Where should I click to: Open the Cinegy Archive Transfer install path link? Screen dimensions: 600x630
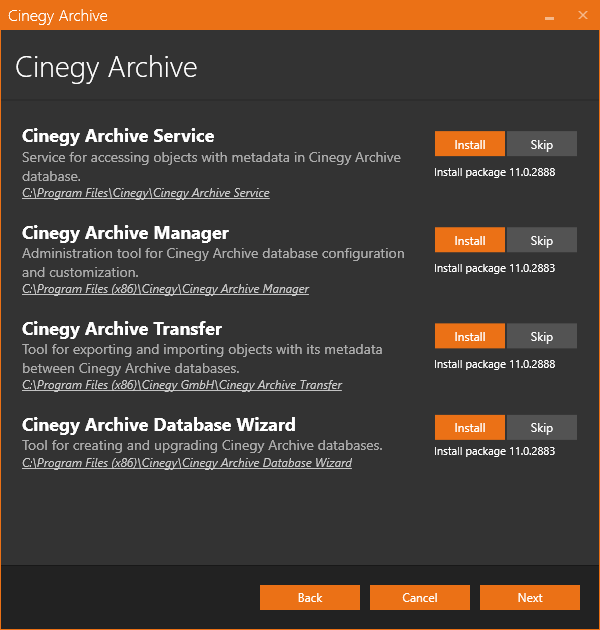pyautogui.click(x=182, y=385)
